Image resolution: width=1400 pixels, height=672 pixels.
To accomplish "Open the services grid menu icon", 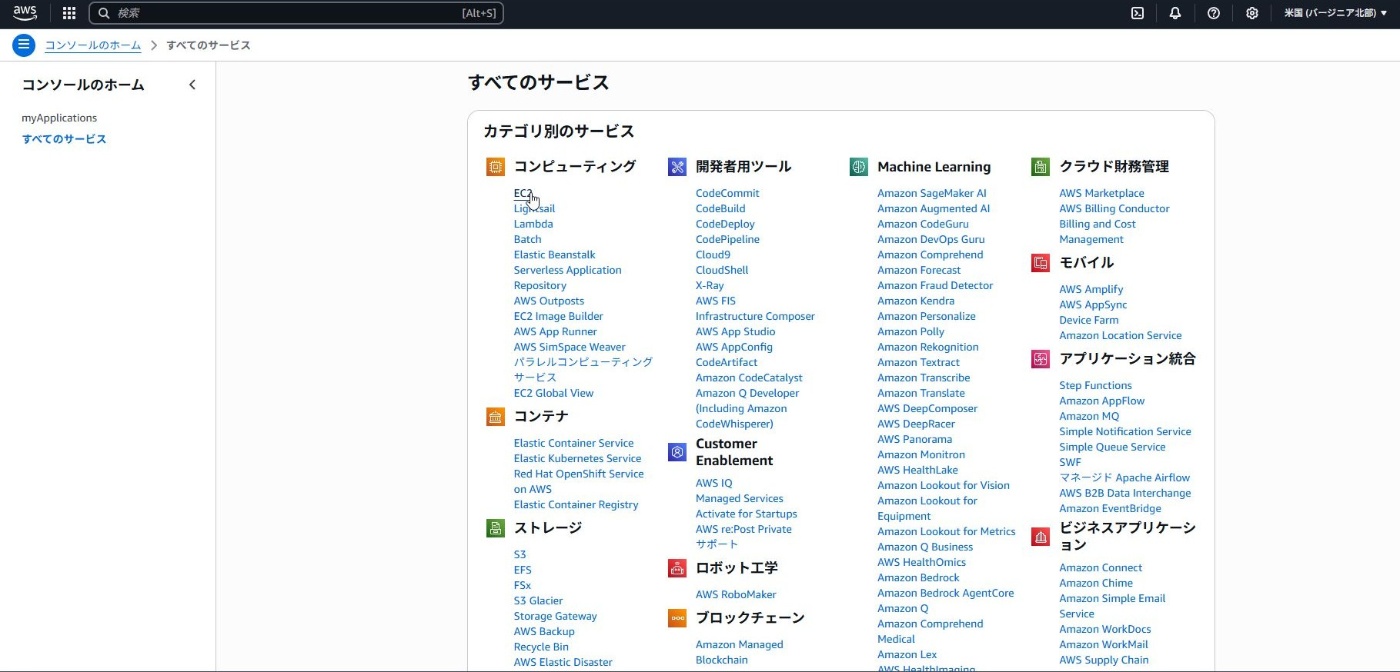I will coord(69,13).
